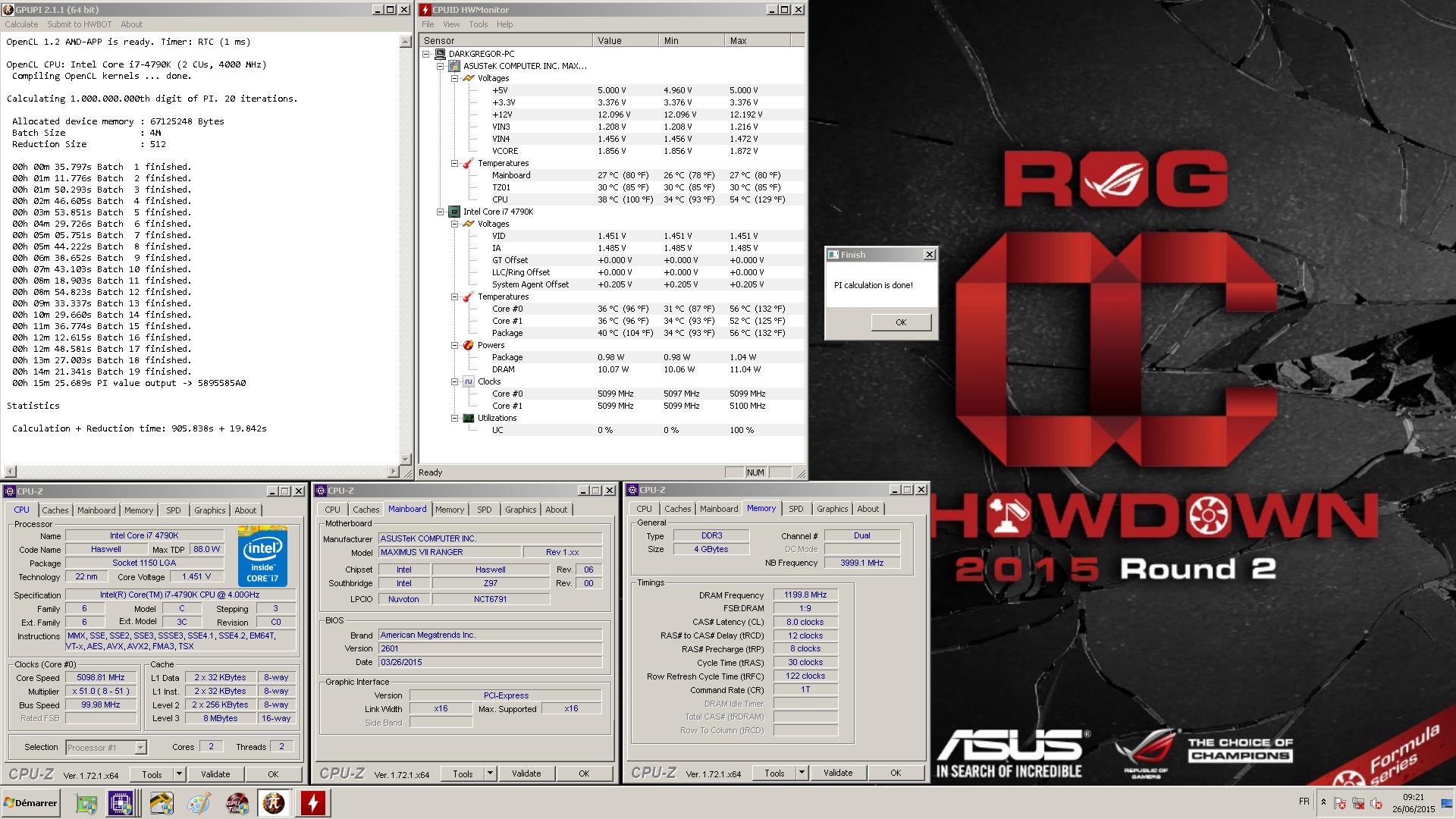Collapse the DARKGREGOR-PC tree node
The image size is (1456, 819).
[426, 54]
